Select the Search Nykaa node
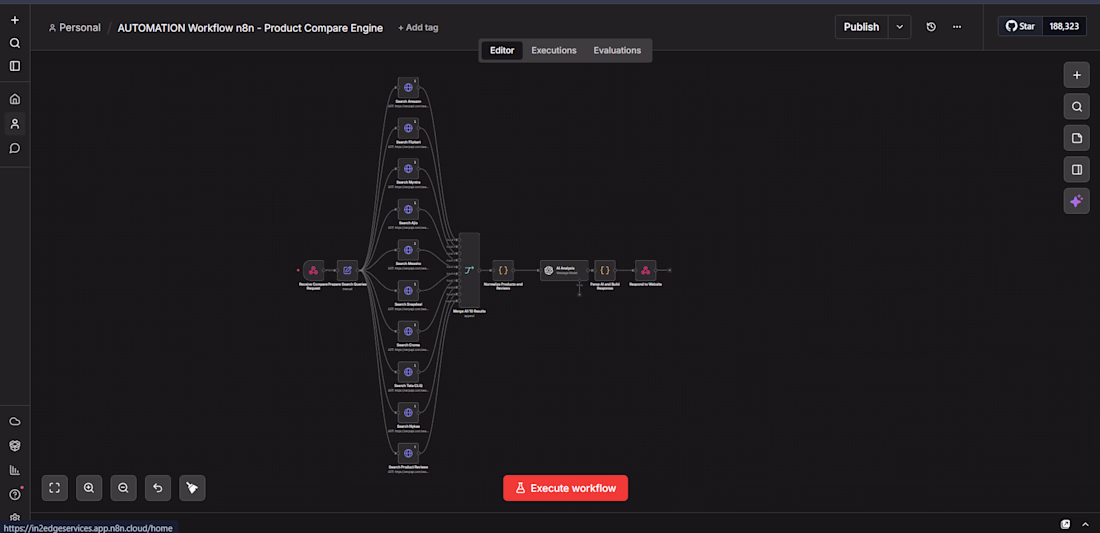This screenshot has width=1100, height=533. coord(408,413)
